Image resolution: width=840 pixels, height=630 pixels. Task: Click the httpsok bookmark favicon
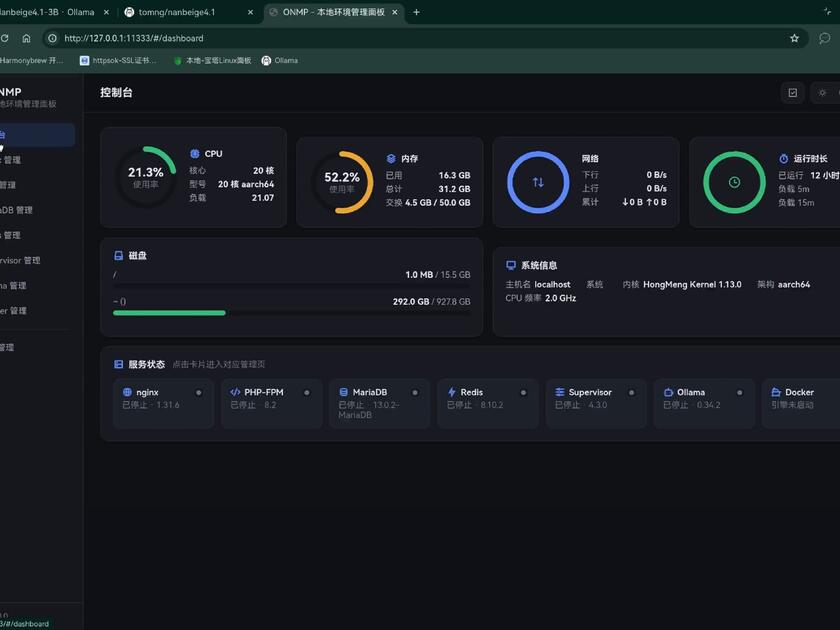point(84,61)
